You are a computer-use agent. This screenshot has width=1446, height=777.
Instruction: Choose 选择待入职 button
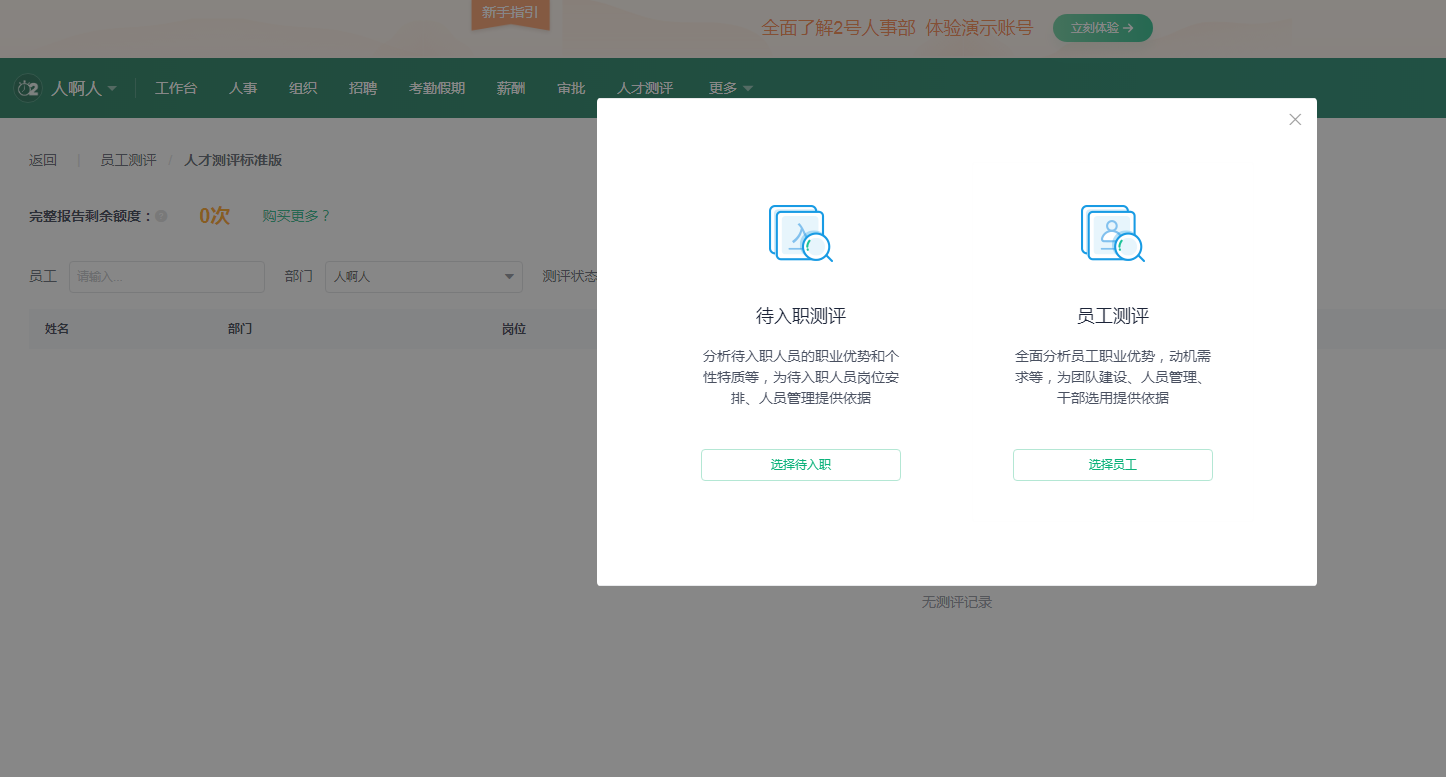[801, 465]
